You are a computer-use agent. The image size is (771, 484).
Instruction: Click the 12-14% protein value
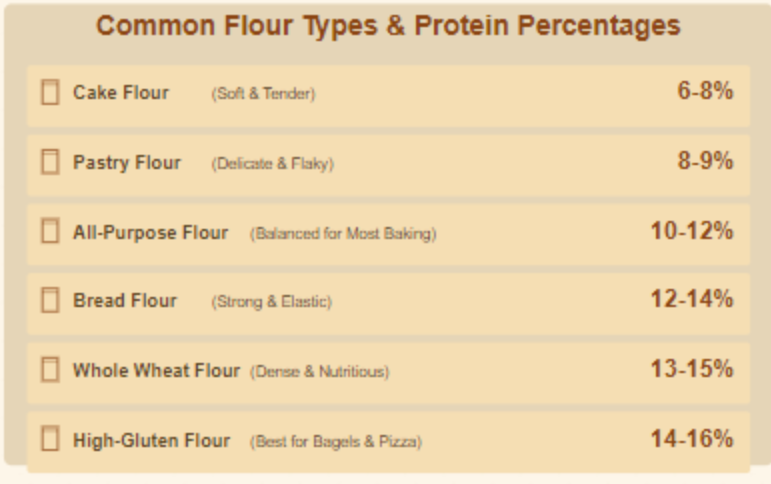[x=692, y=299]
